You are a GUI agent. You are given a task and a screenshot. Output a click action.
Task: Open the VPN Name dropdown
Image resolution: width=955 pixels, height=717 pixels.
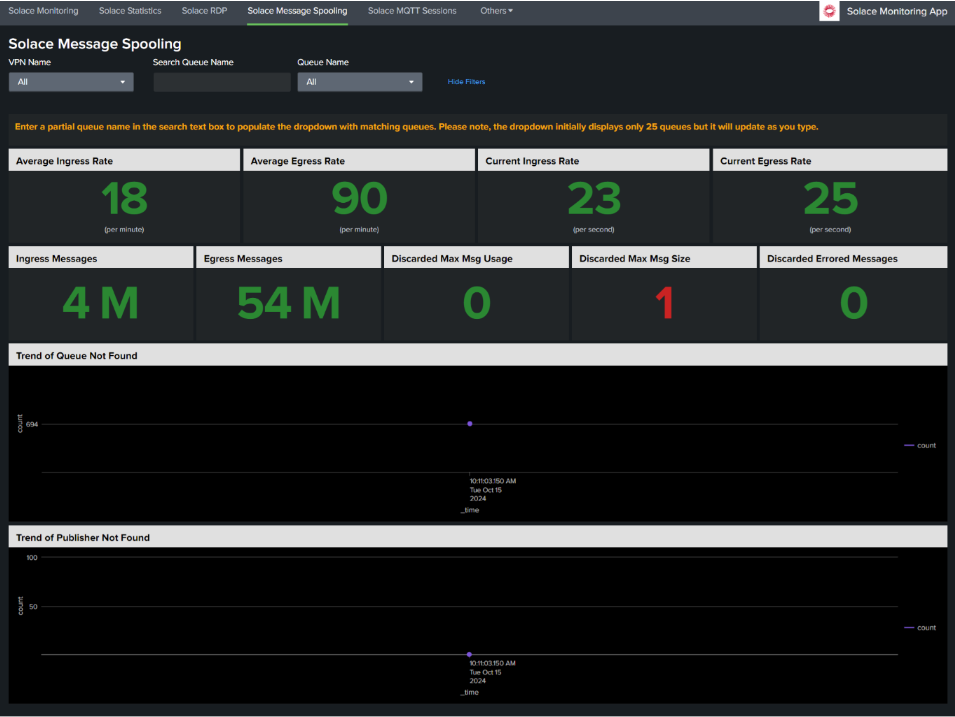pyautogui.click(x=71, y=82)
